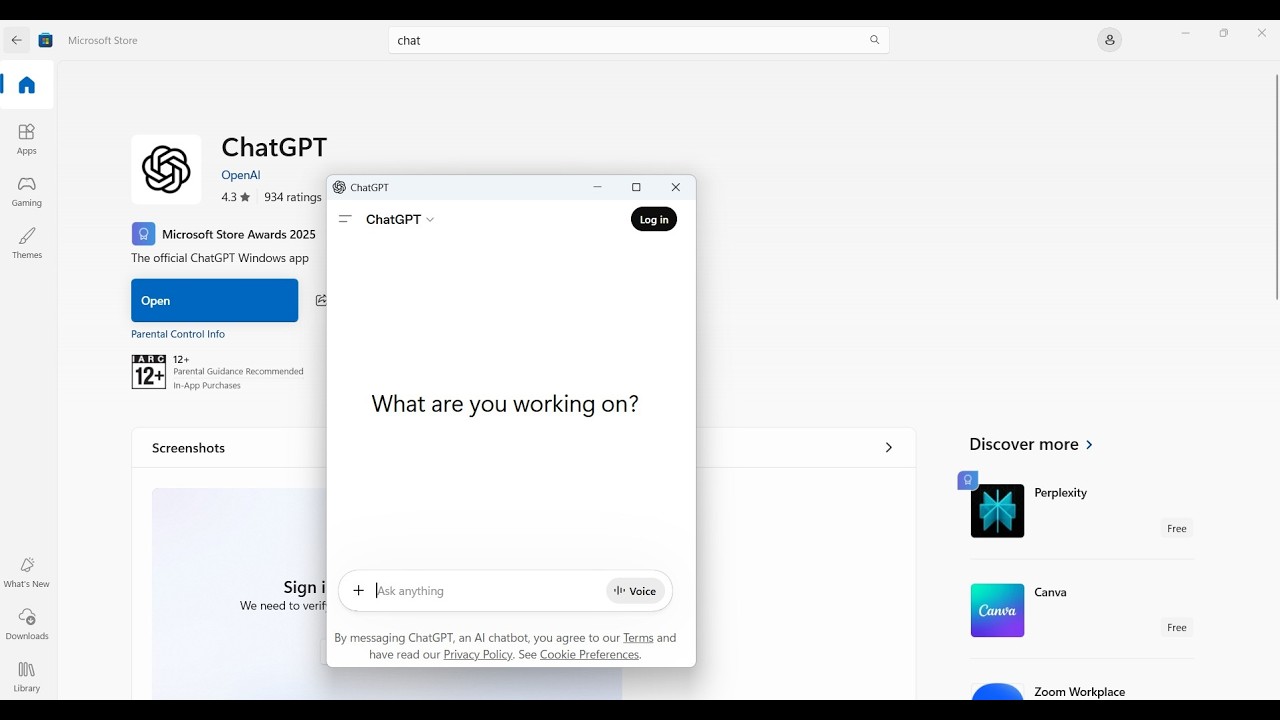This screenshot has height=720, width=1280.
Task: Click the IARC 12+ rating badge
Action: click(x=149, y=372)
